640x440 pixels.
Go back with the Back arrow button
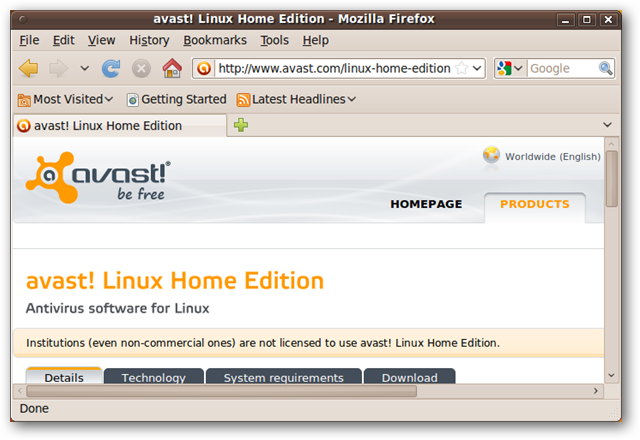29,68
